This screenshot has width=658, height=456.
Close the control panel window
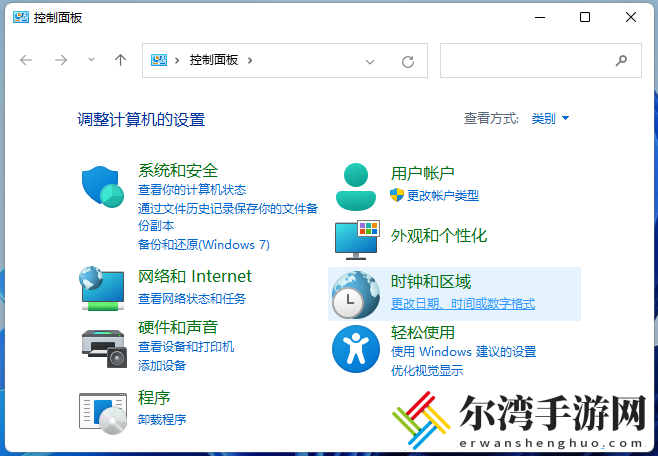coord(631,17)
